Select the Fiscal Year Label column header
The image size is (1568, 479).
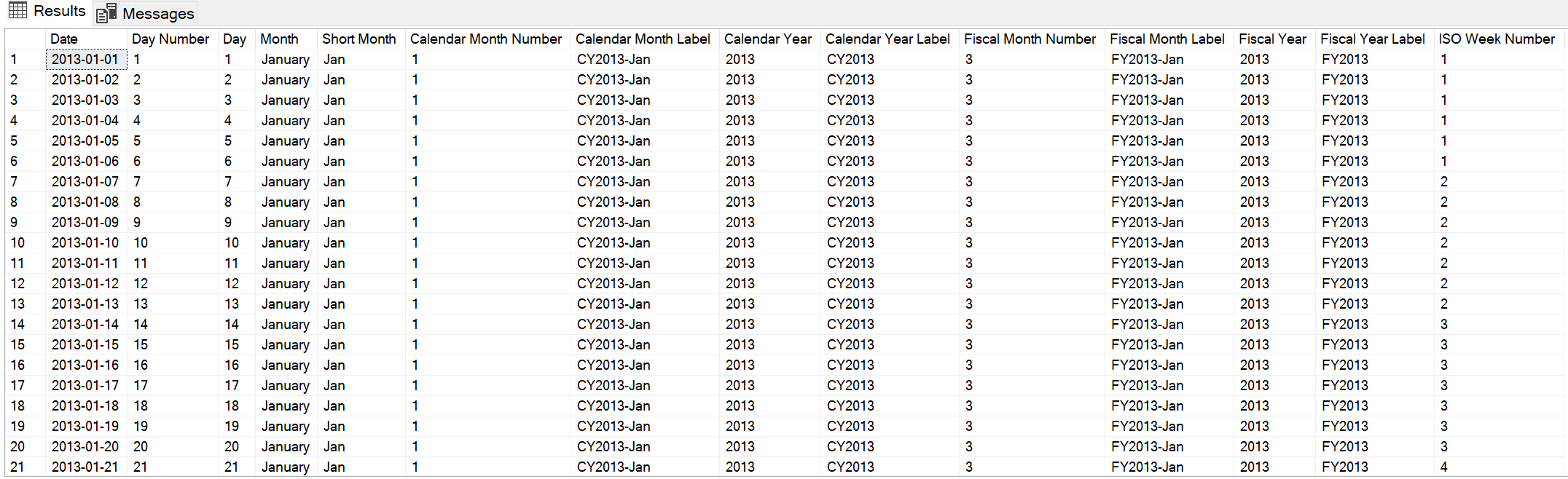pyautogui.click(x=1372, y=39)
